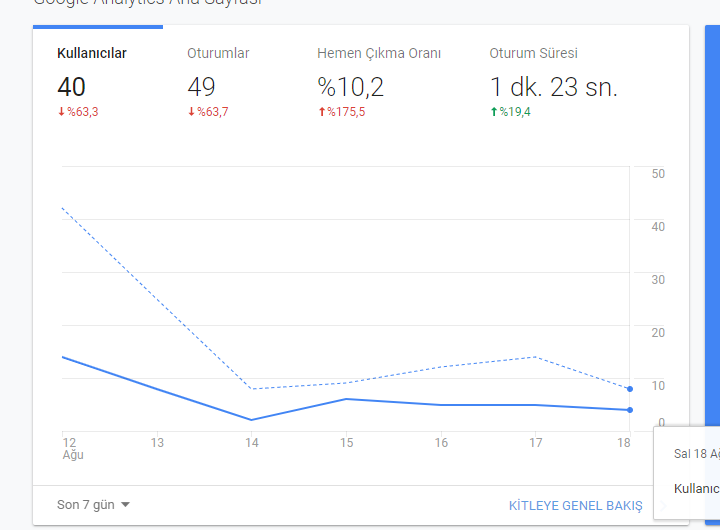720x530 pixels.
Task: Click the x-axis label 16
Action: pyautogui.click(x=441, y=443)
